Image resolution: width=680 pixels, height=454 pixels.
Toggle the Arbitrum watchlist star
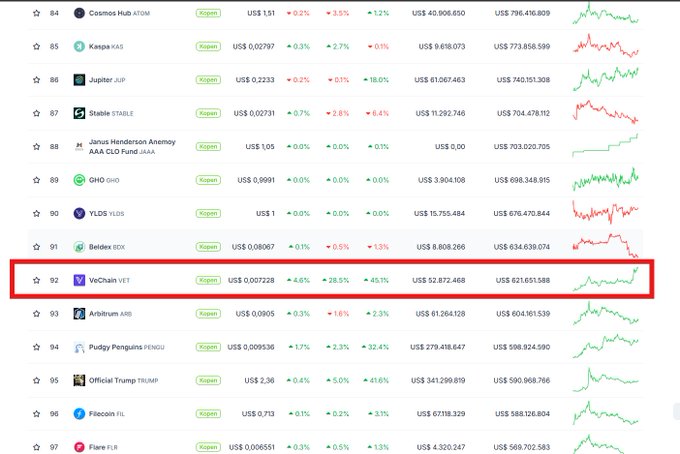point(36,314)
